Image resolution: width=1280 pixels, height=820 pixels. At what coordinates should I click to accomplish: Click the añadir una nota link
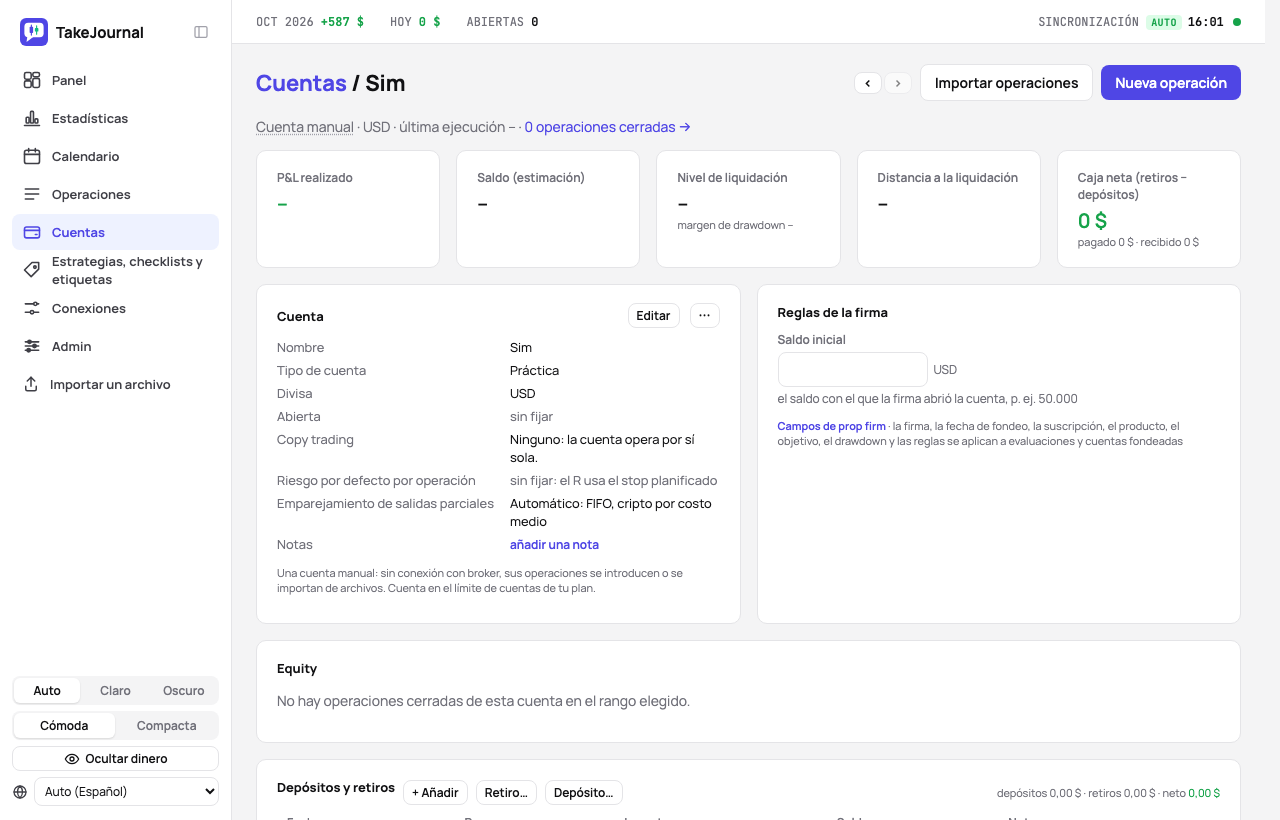tap(554, 545)
